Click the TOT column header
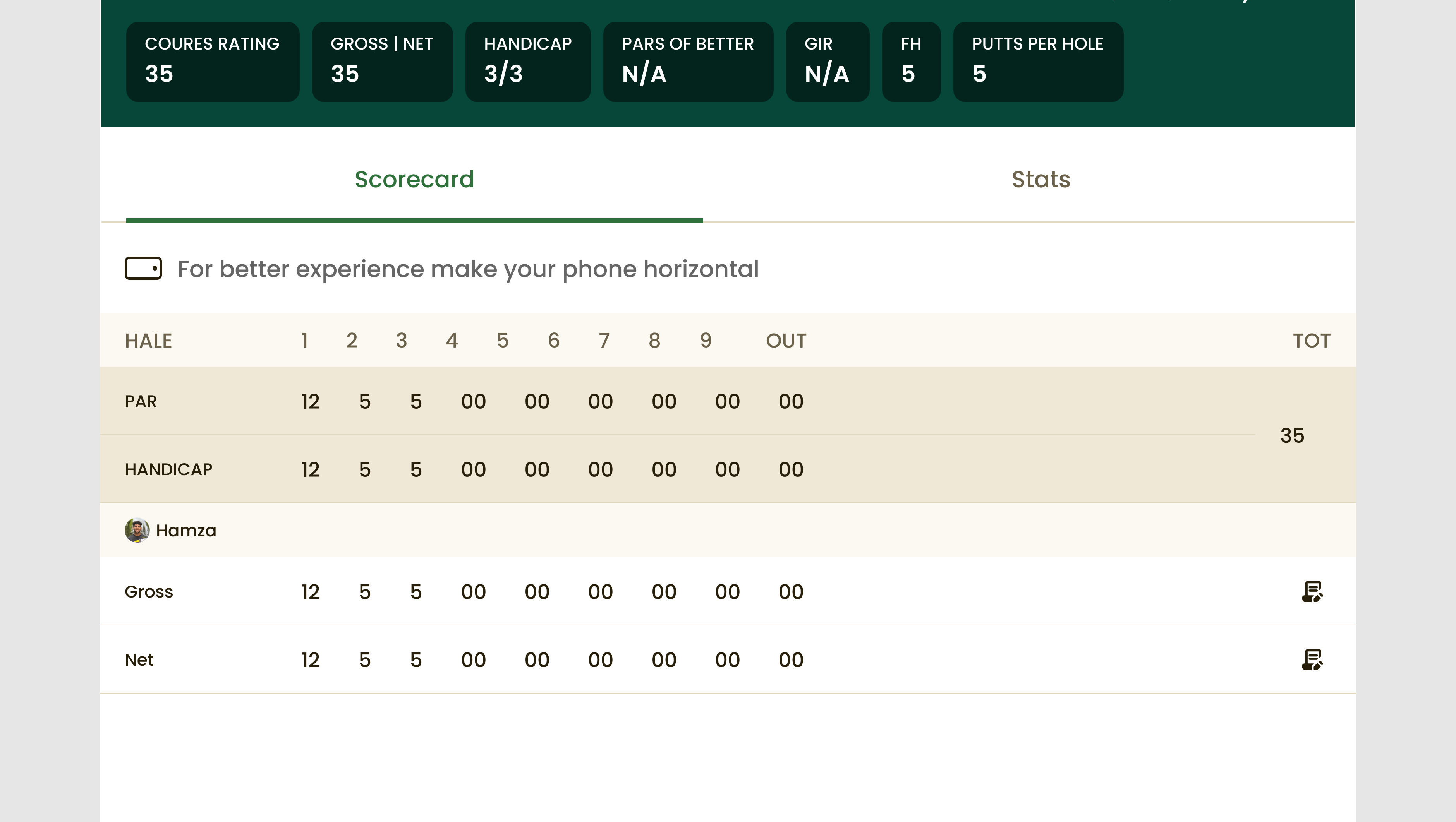Image resolution: width=1456 pixels, height=822 pixels. tap(1311, 341)
